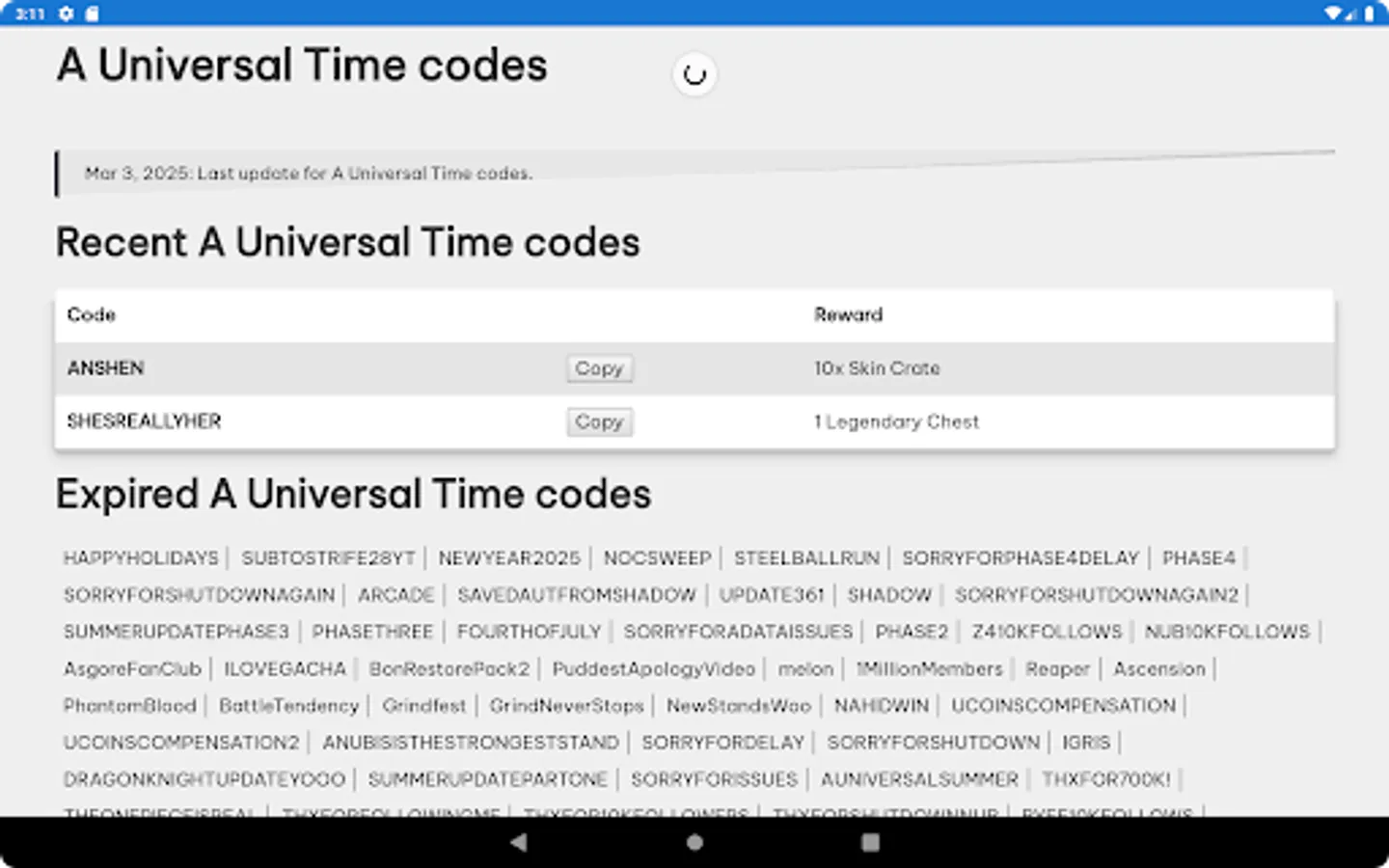
Task: Select the ANSHEN code text
Action: [105, 368]
